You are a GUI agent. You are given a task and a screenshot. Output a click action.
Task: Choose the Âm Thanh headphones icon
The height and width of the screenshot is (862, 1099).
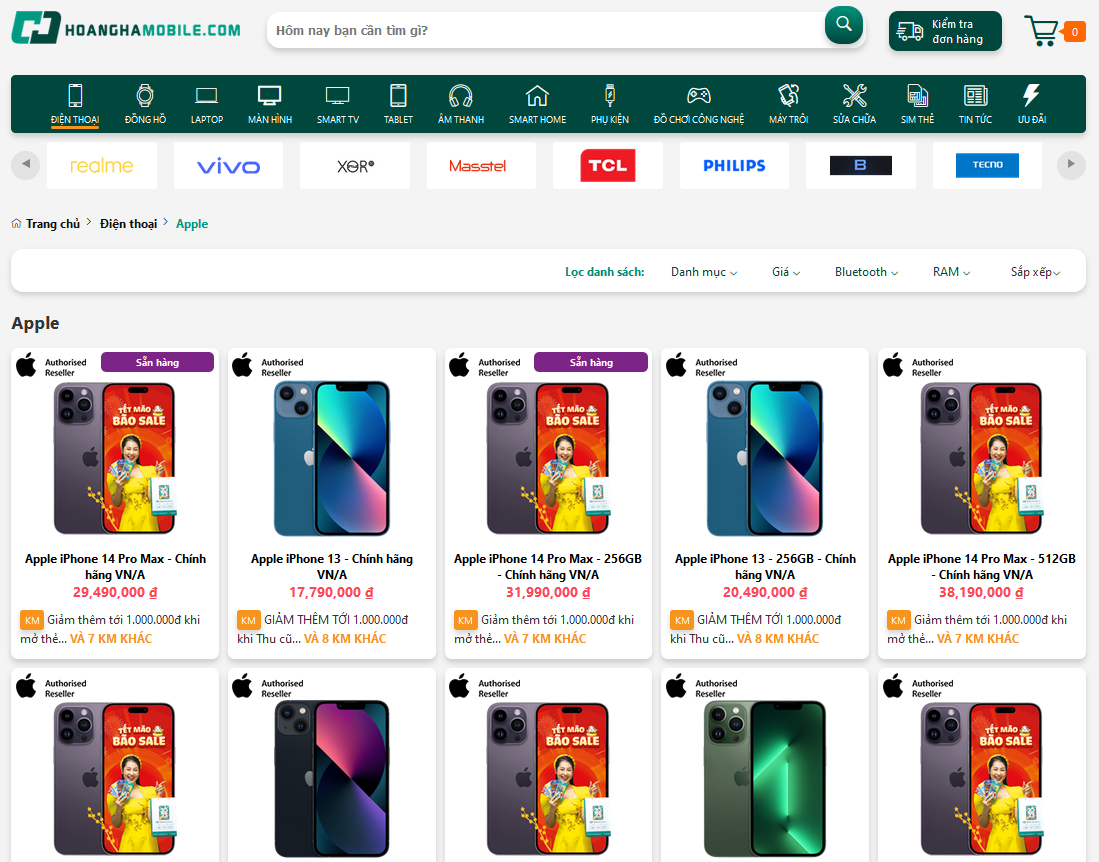coord(460,96)
